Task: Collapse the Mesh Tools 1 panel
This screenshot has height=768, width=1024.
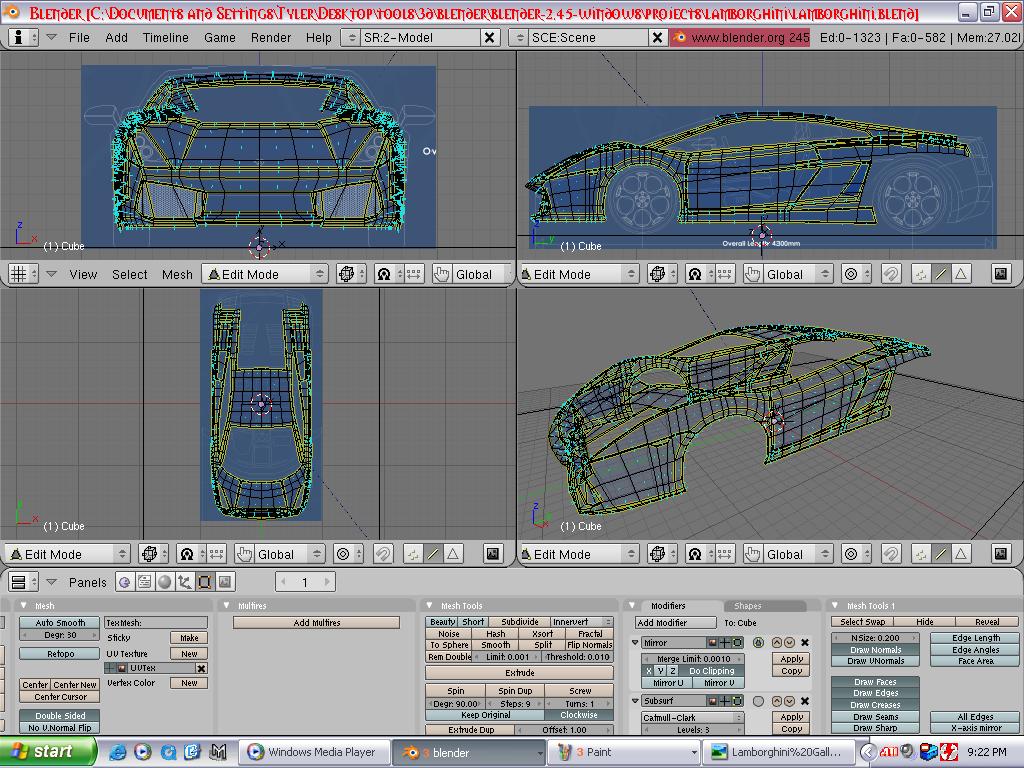Action: point(835,605)
